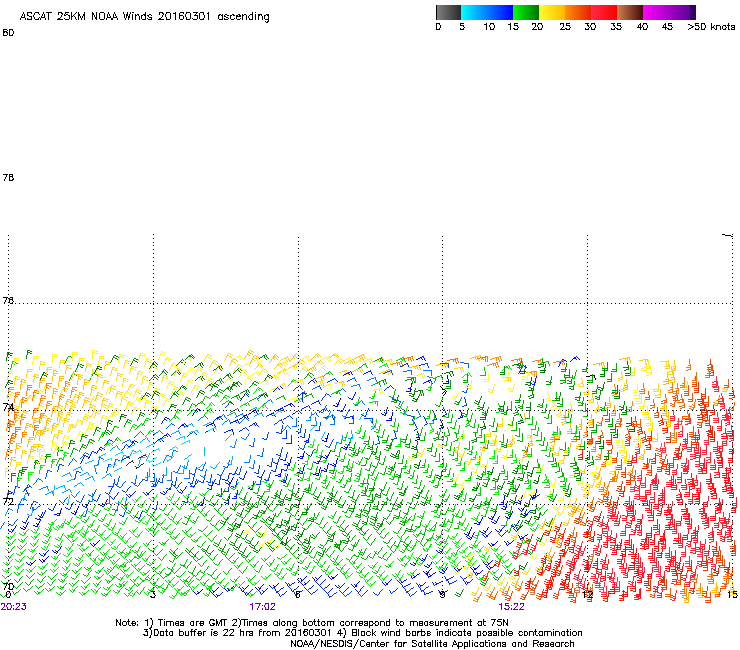Click the '35' label under the color legend

click(616, 27)
